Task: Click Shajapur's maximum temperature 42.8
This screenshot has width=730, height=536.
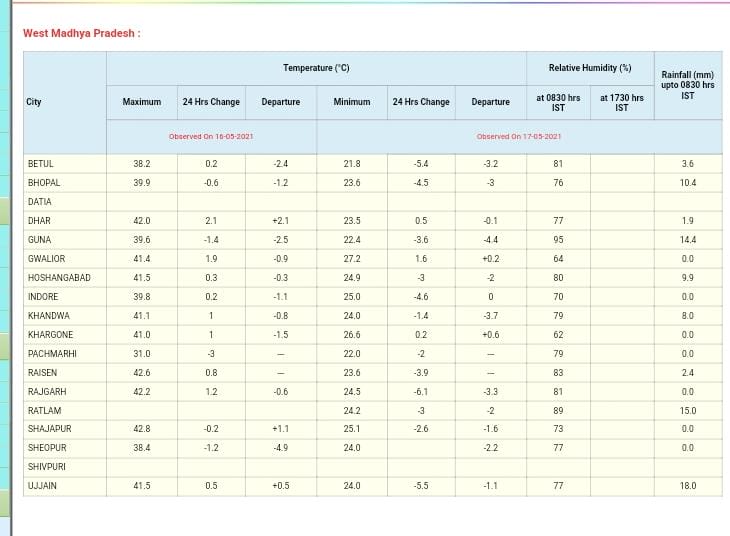Action: pos(141,429)
